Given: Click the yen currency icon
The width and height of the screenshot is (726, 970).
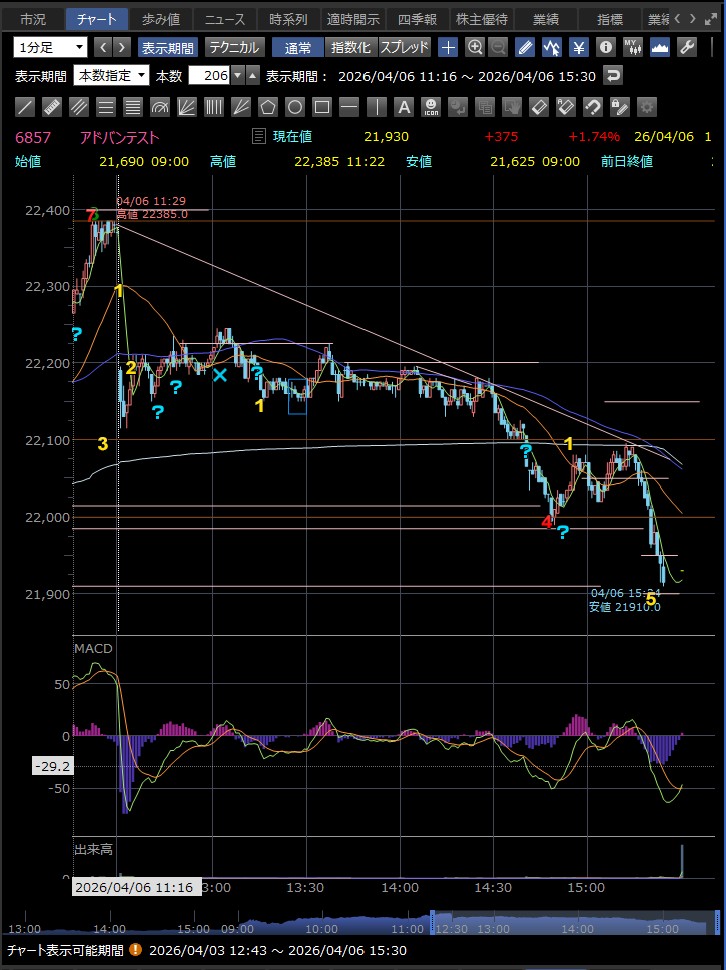Looking at the screenshot, I should [579, 47].
